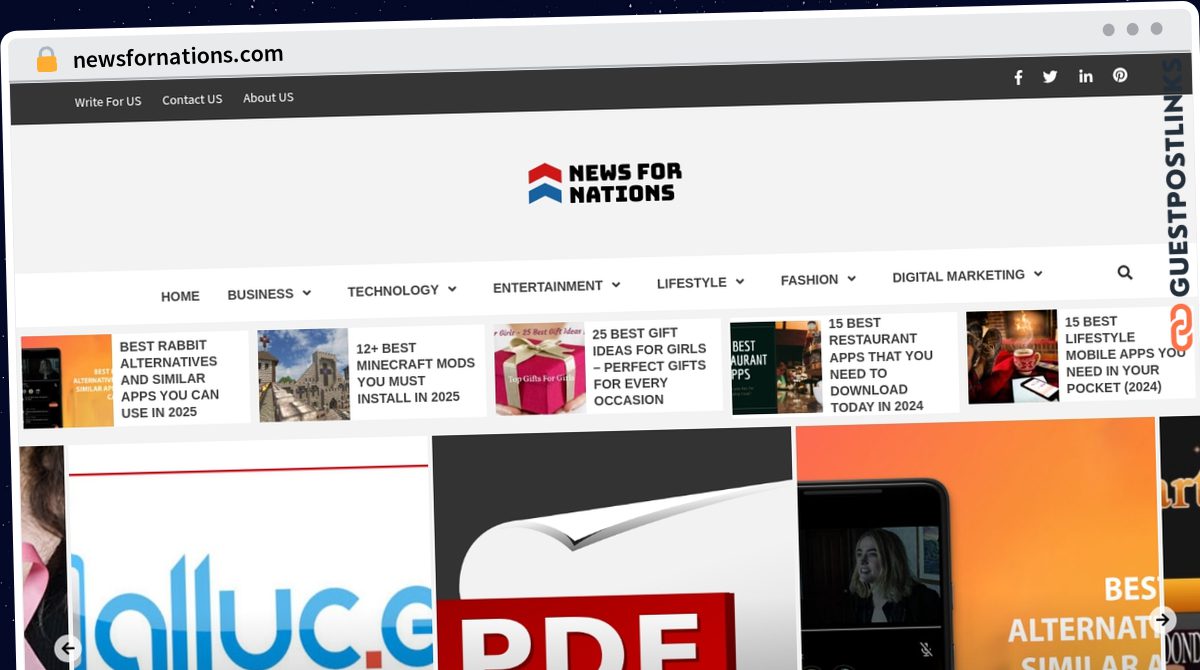
Task: Expand the Digital Marketing menu chevron
Action: coord(1038,273)
